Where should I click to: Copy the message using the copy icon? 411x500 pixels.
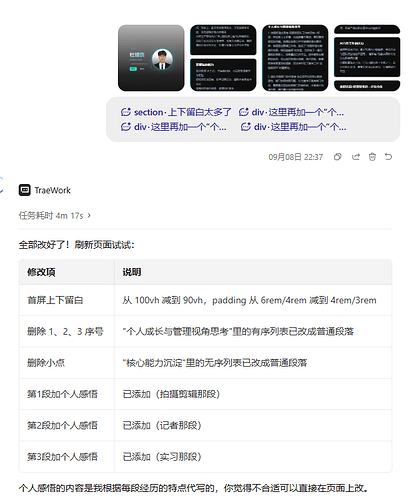pos(338,157)
